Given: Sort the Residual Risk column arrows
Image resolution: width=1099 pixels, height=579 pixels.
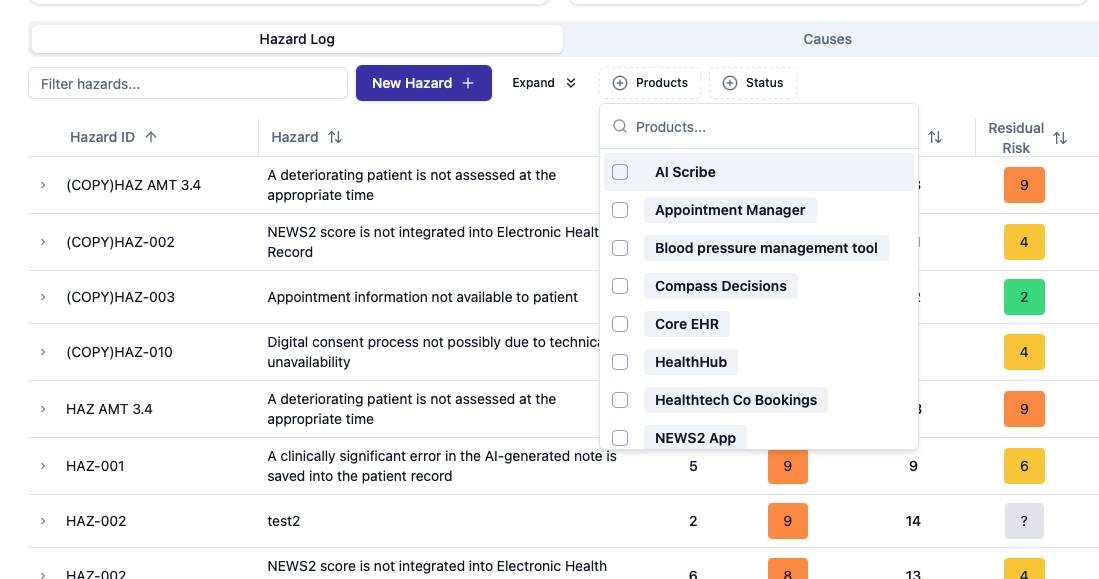Looking at the screenshot, I should click(x=1060, y=138).
